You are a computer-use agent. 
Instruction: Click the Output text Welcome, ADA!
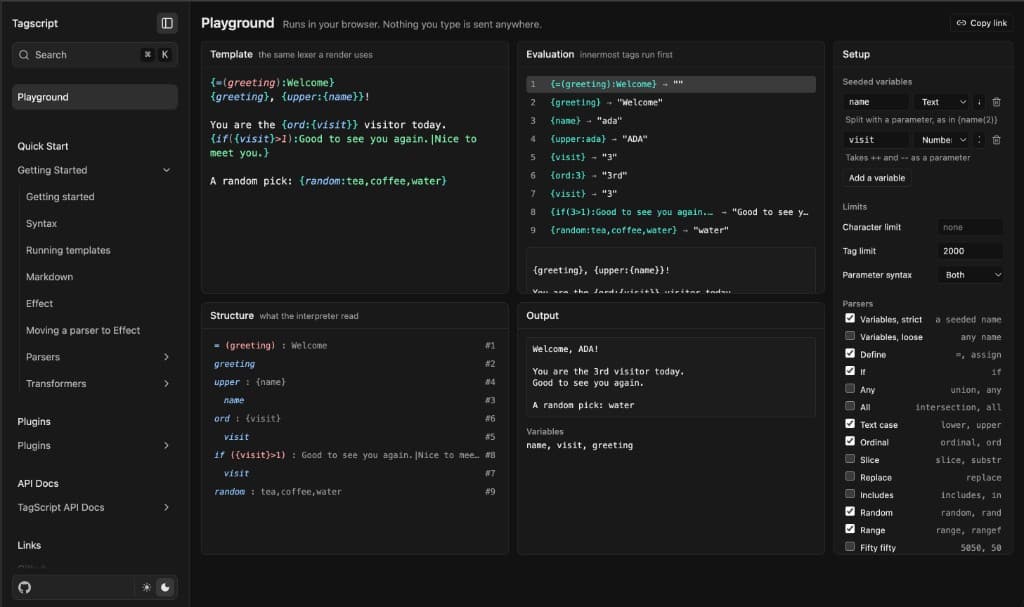tap(566, 350)
